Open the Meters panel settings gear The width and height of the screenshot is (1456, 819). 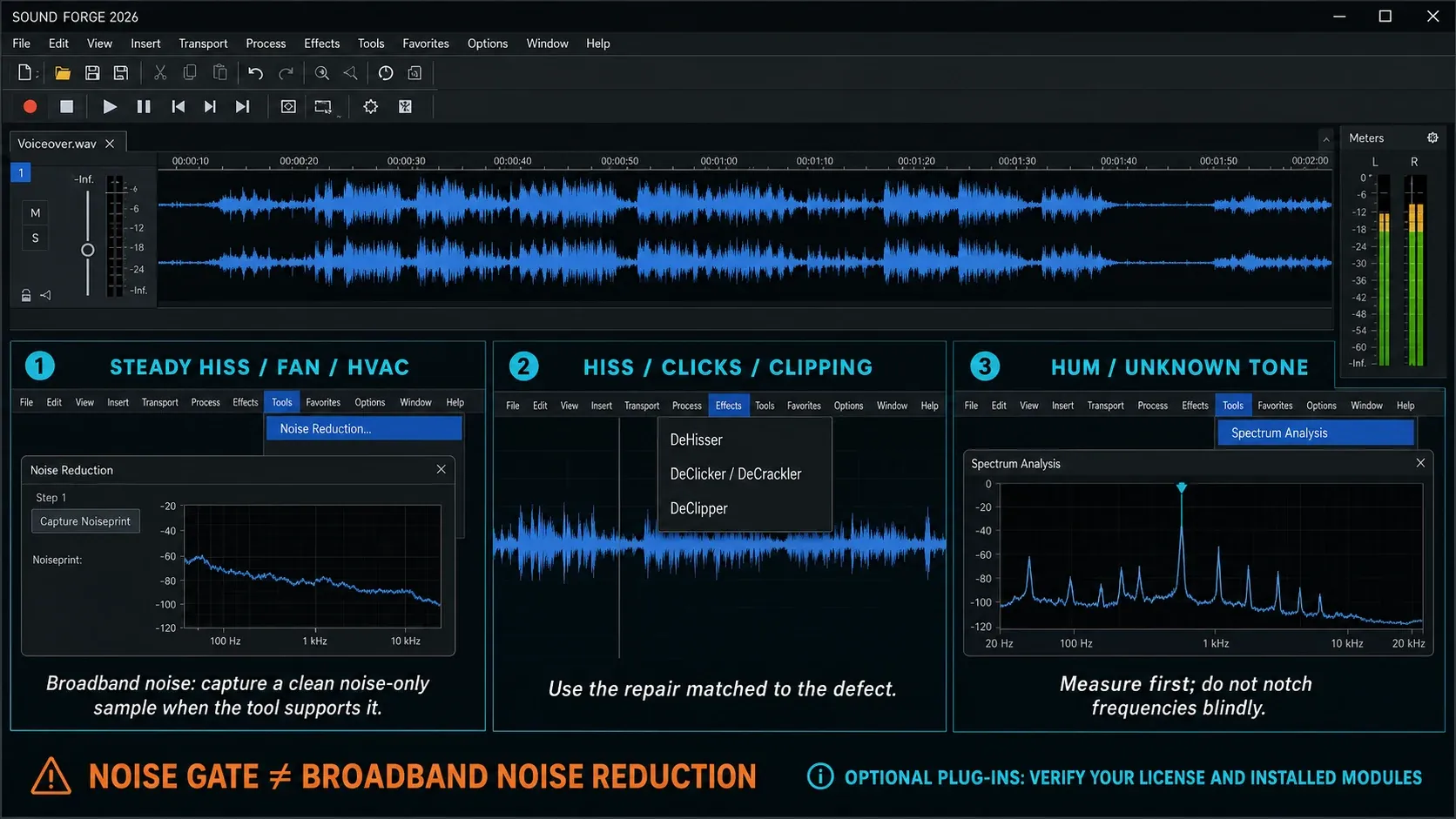pyautogui.click(x=1432, y=138)
